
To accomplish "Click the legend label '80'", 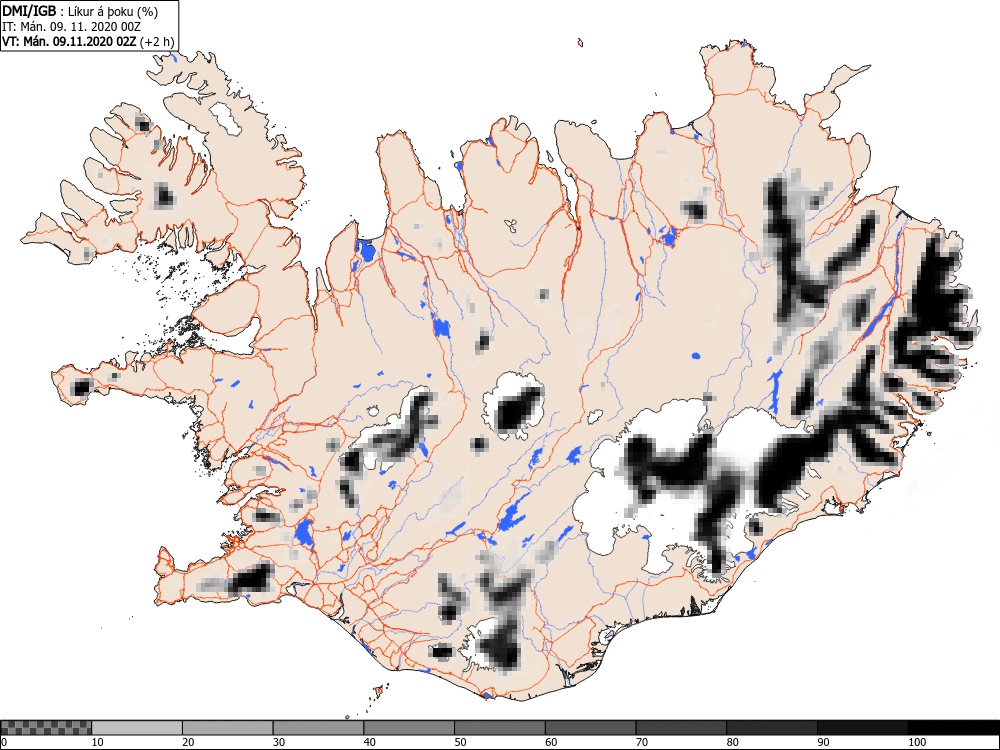I will tap(732, 742).
